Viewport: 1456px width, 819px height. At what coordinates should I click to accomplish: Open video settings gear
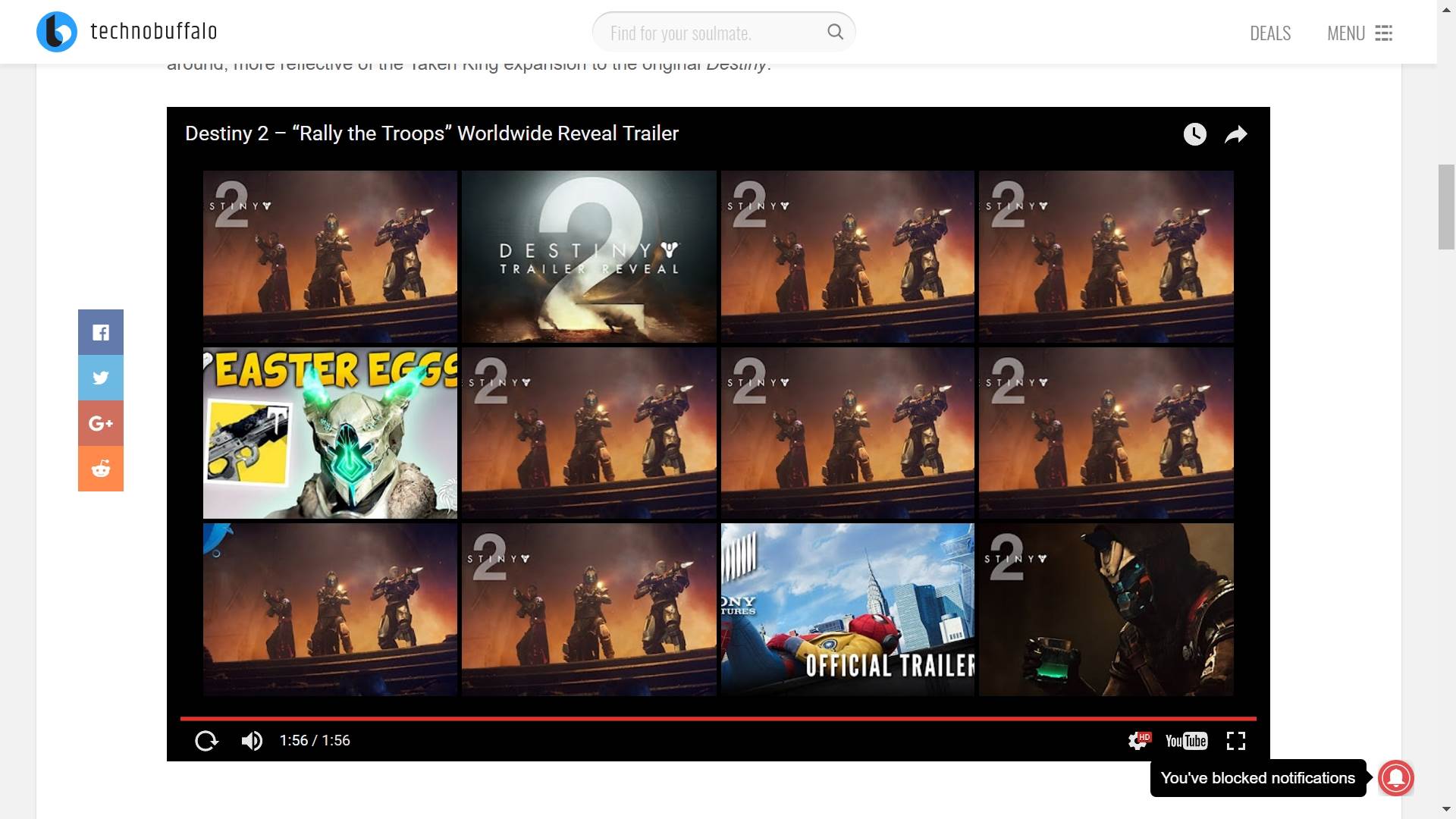(1137, 740)
